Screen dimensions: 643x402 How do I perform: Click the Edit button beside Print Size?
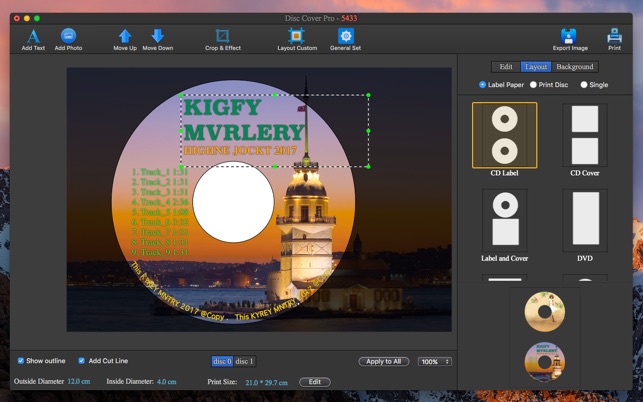[314, 382]
